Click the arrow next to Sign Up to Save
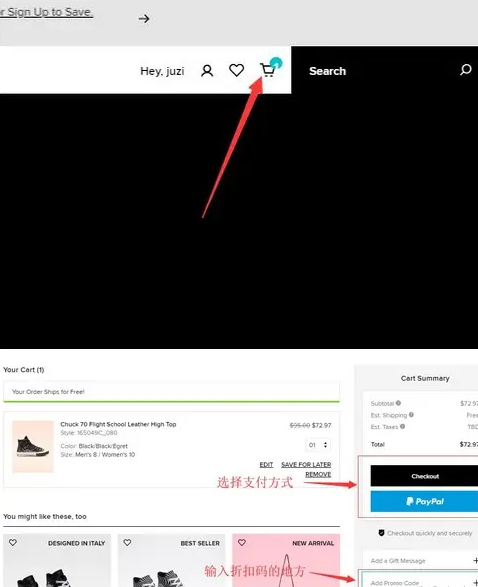The width and height of the screenshot is (478, 587). (x=144, y=19)
